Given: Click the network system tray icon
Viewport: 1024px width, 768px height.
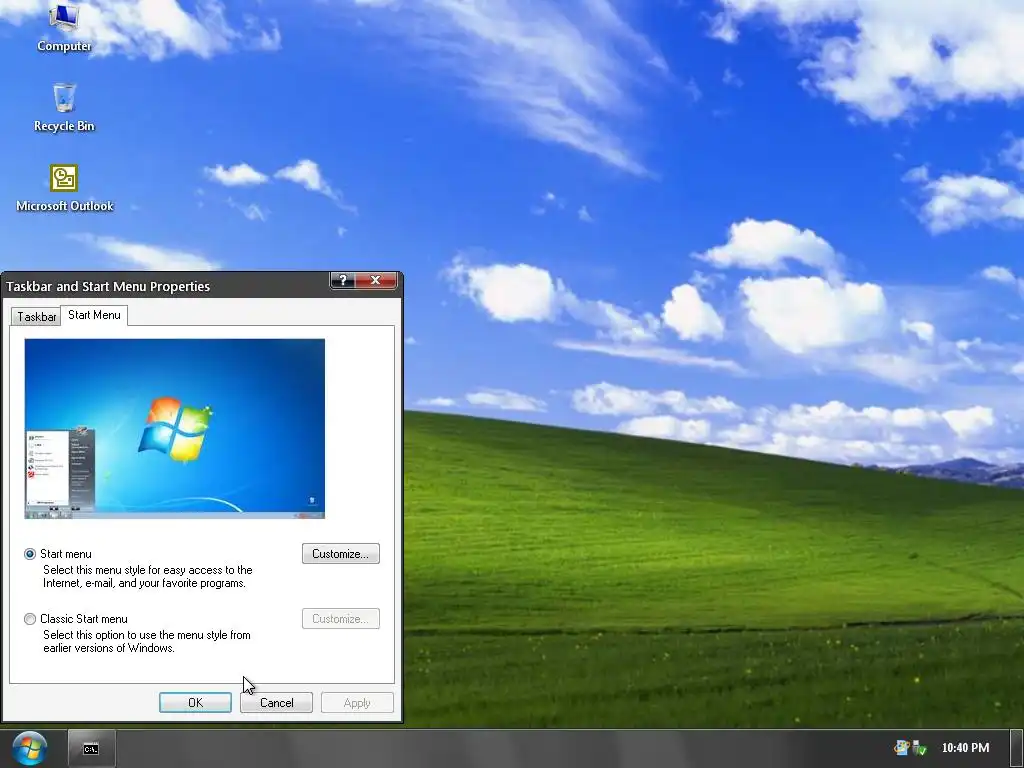Looking at the screenshot, I should coord(920,748).
